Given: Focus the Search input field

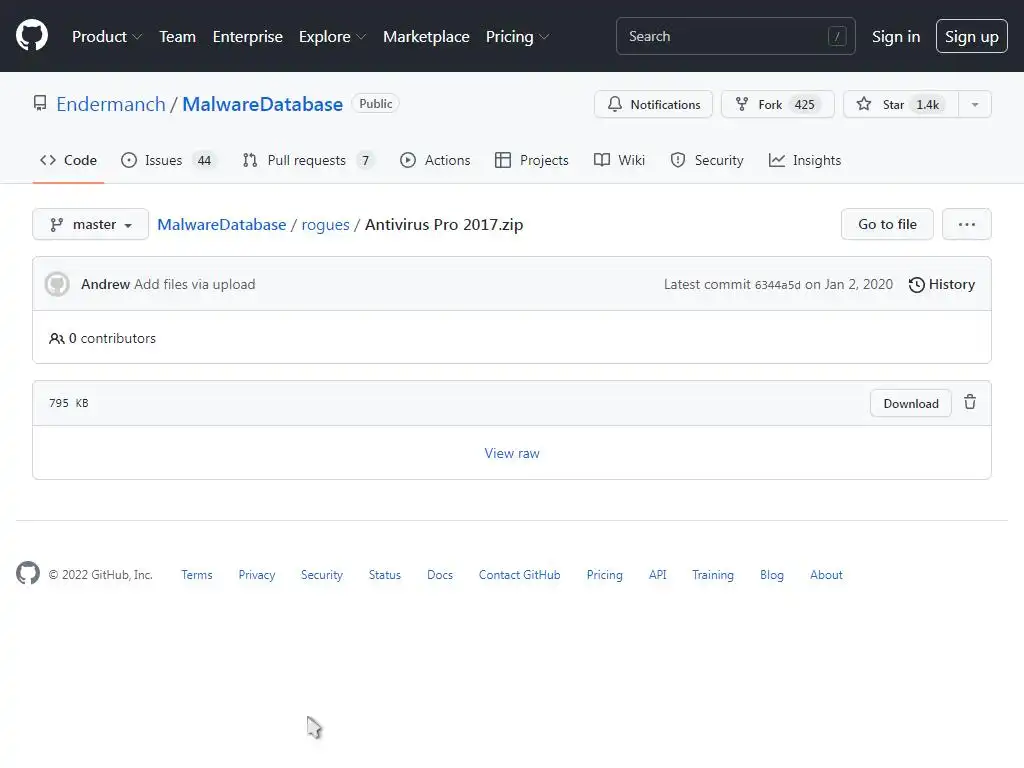Looking at the screenshot, I should click(735, 36).
